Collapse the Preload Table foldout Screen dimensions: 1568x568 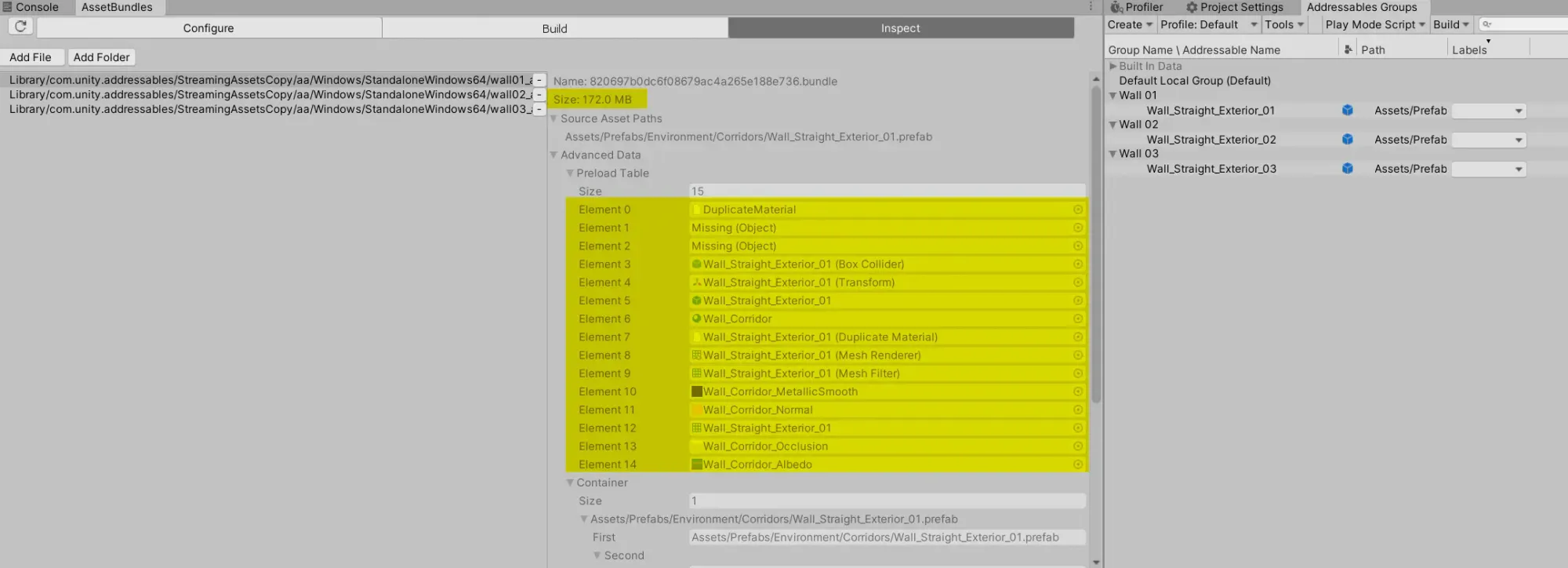[x=570, y=173]
